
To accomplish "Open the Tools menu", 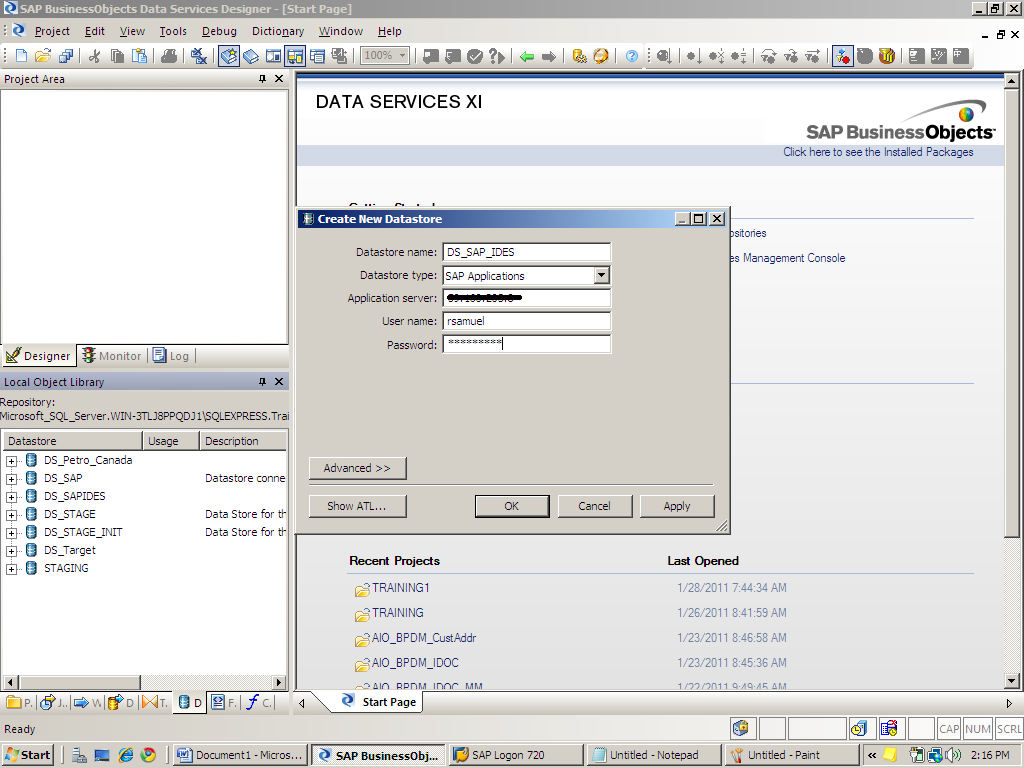I will point(173,31).
